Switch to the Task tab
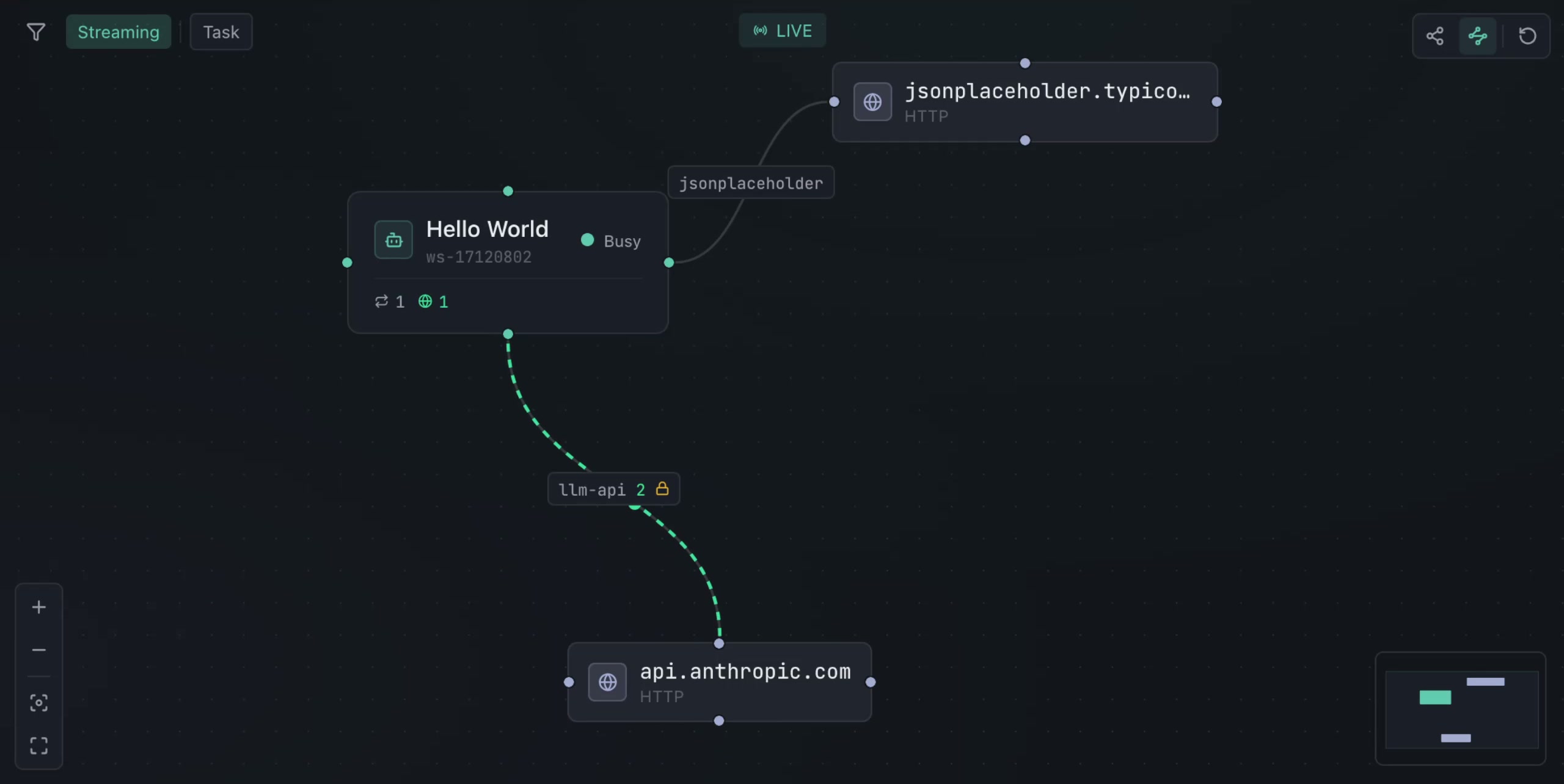Screen dimensions: 1564x784 [221, 32]
